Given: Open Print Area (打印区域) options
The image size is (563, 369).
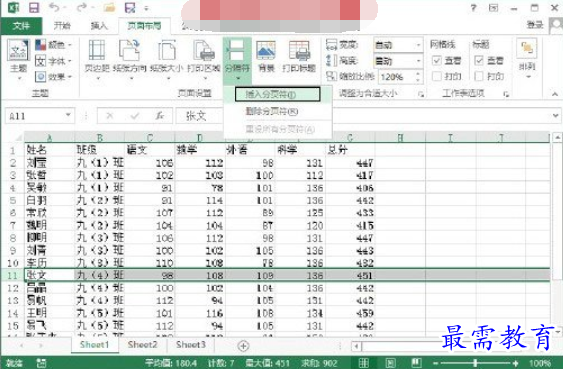Looking at the screenshot, I should coord(204,59).
